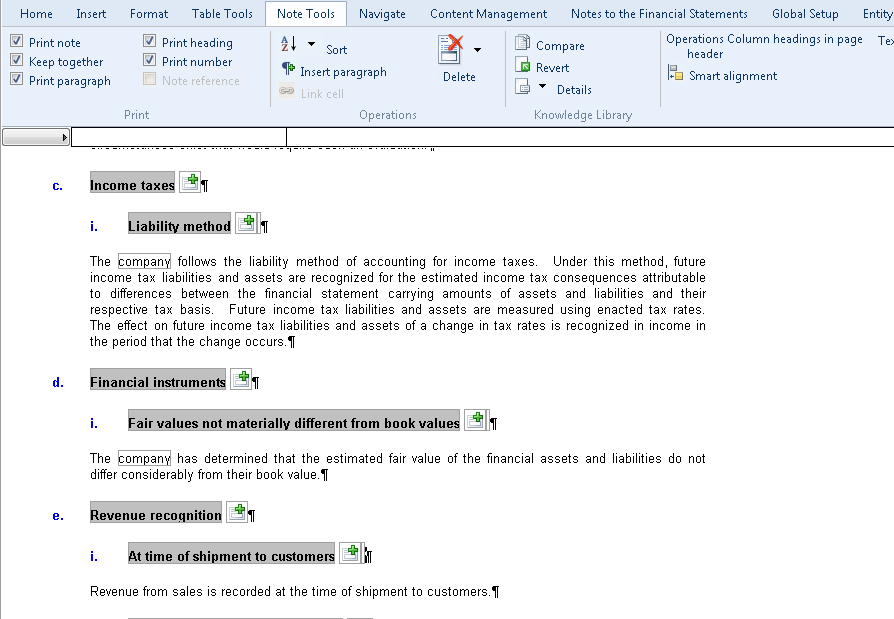Open Notes to the Financial Statements tab

coord(659,14)
